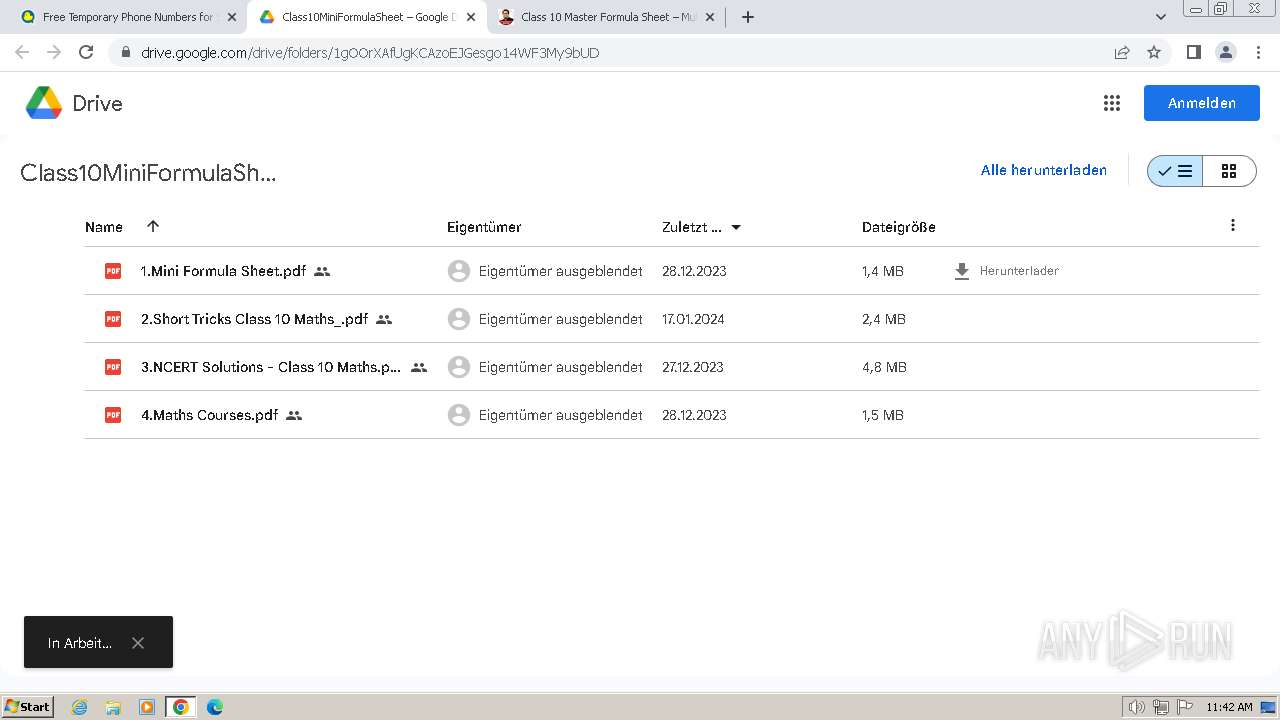The height and width of the screenshot is (720, 1280).
Task: Click shared-people icon next to Short Tricks file
Action: tap(384, 319)
